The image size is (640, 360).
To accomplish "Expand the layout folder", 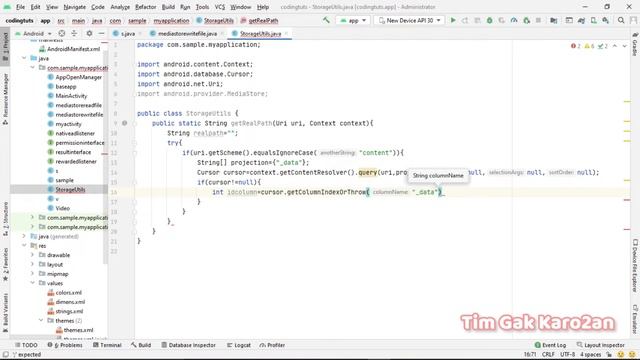I will coord(32,264).
